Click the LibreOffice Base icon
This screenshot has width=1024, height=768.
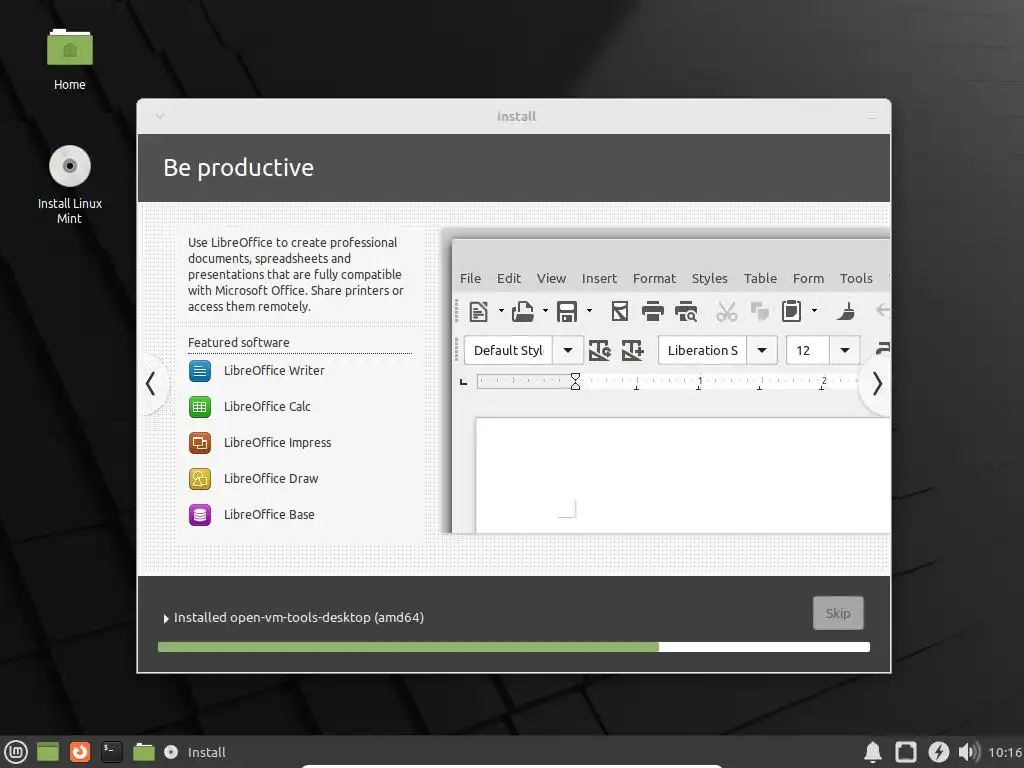200,515
